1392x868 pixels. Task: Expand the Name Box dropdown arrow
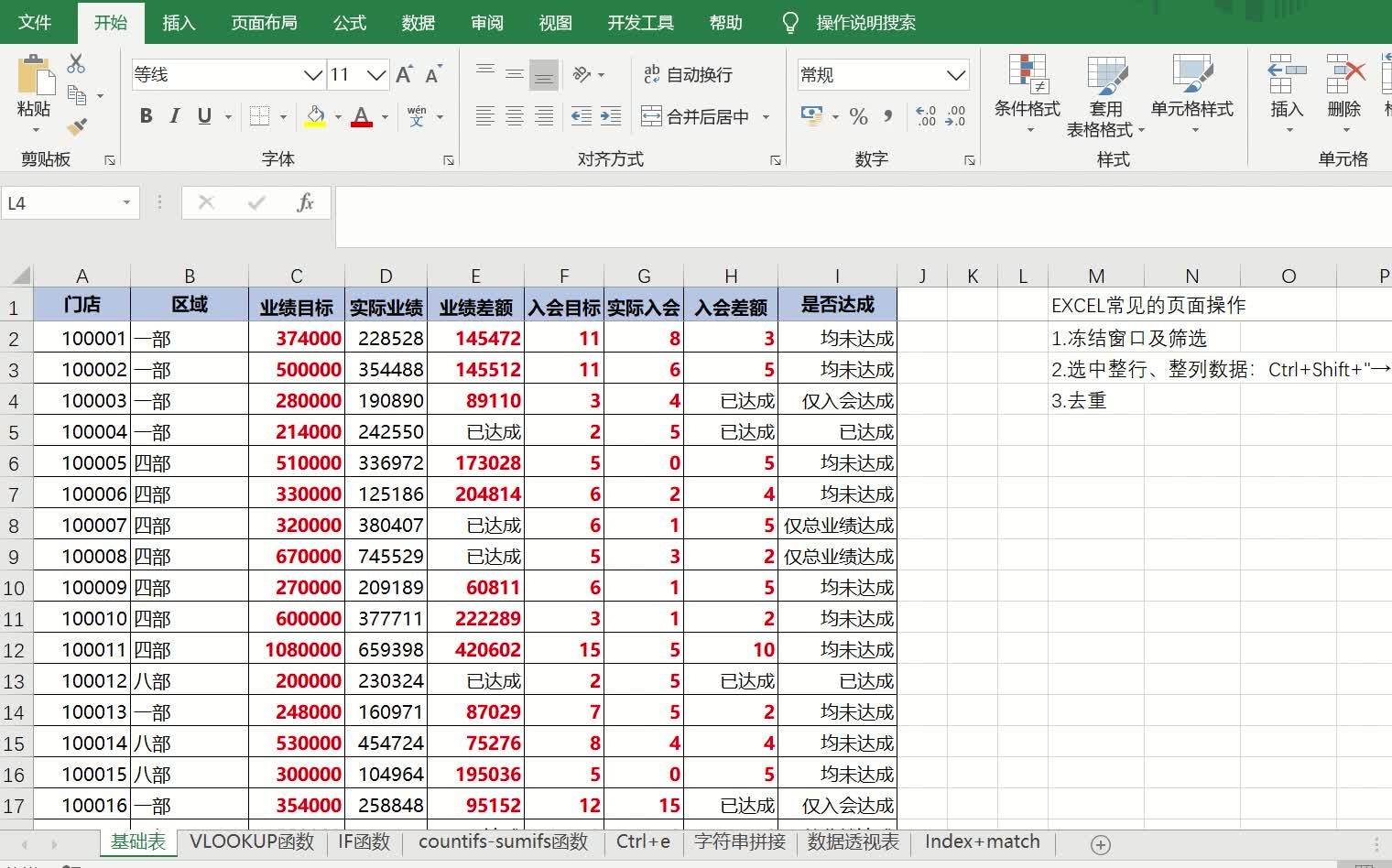pyautogui.click(x=126, y=202)
